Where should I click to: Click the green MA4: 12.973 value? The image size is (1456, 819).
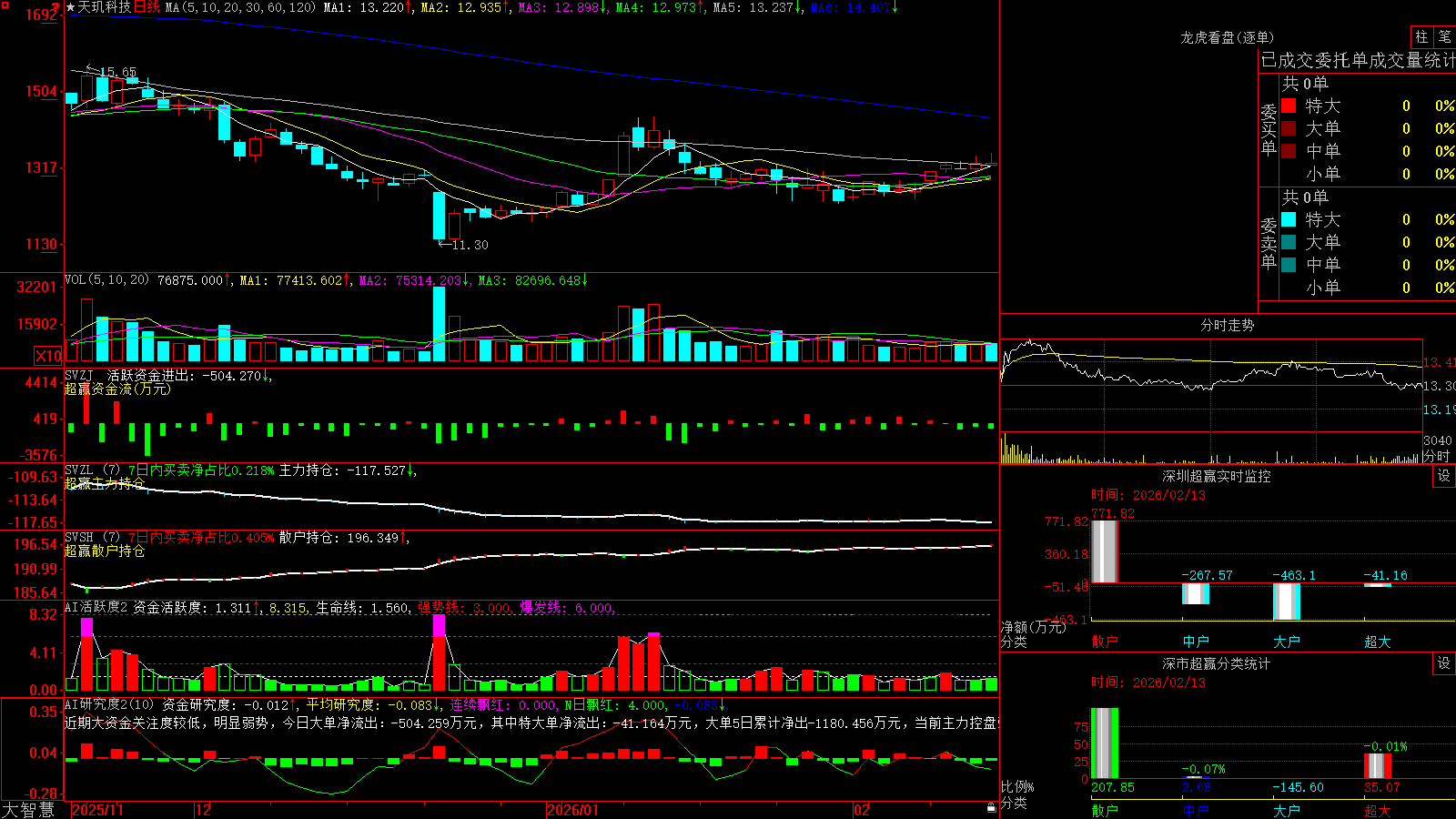pyautogui.click(x=656, y=7)
